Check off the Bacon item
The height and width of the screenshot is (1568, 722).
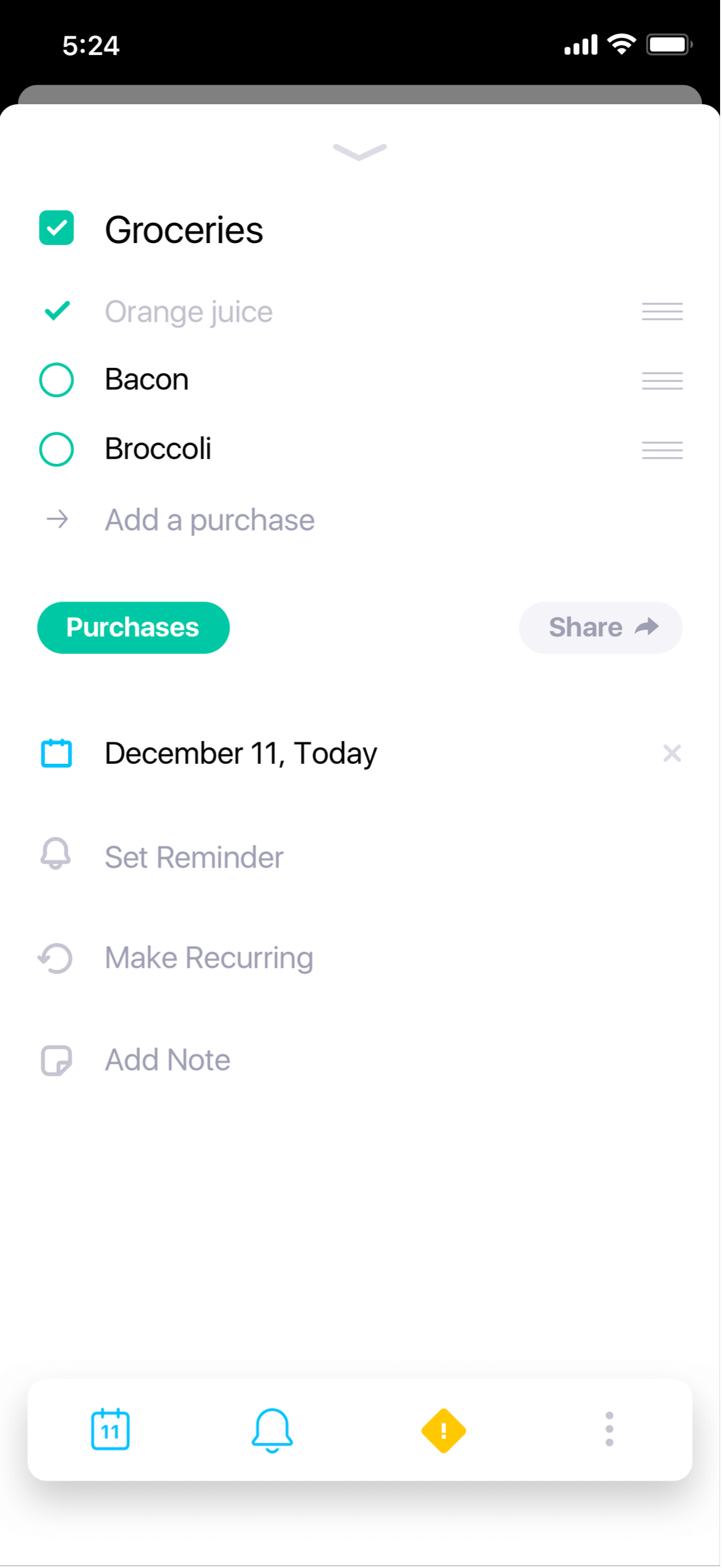pyautogui.click(x=57, y=380)
